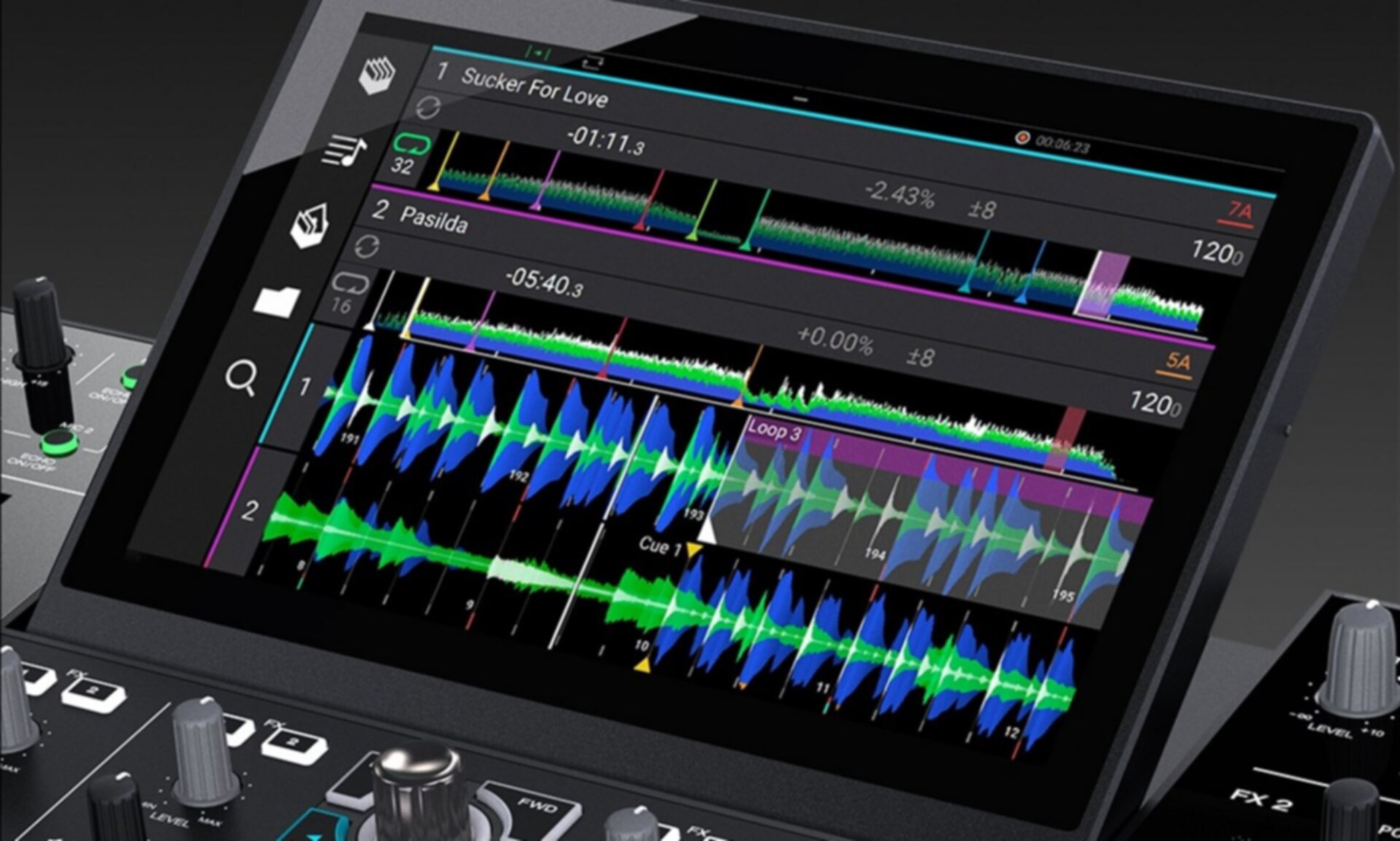
Task: Tap the +0.00% pitch value
Action: pyautogui.click(x=835, y=340)
